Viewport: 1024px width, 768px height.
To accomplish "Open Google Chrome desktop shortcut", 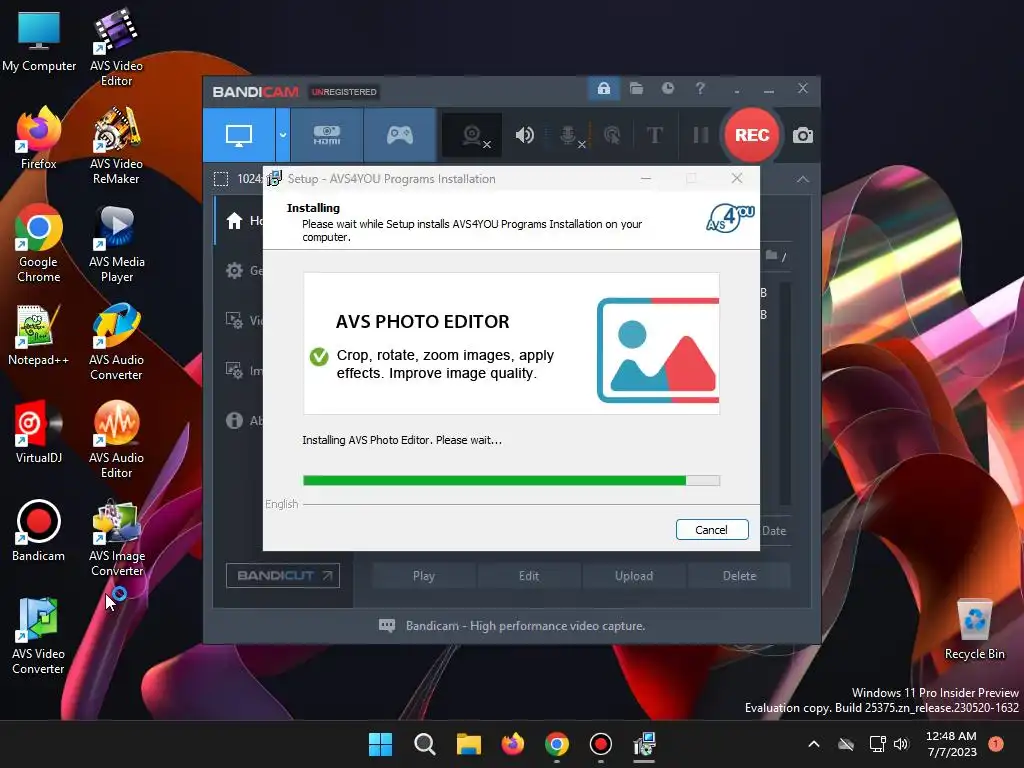I will tap(39, 243).
